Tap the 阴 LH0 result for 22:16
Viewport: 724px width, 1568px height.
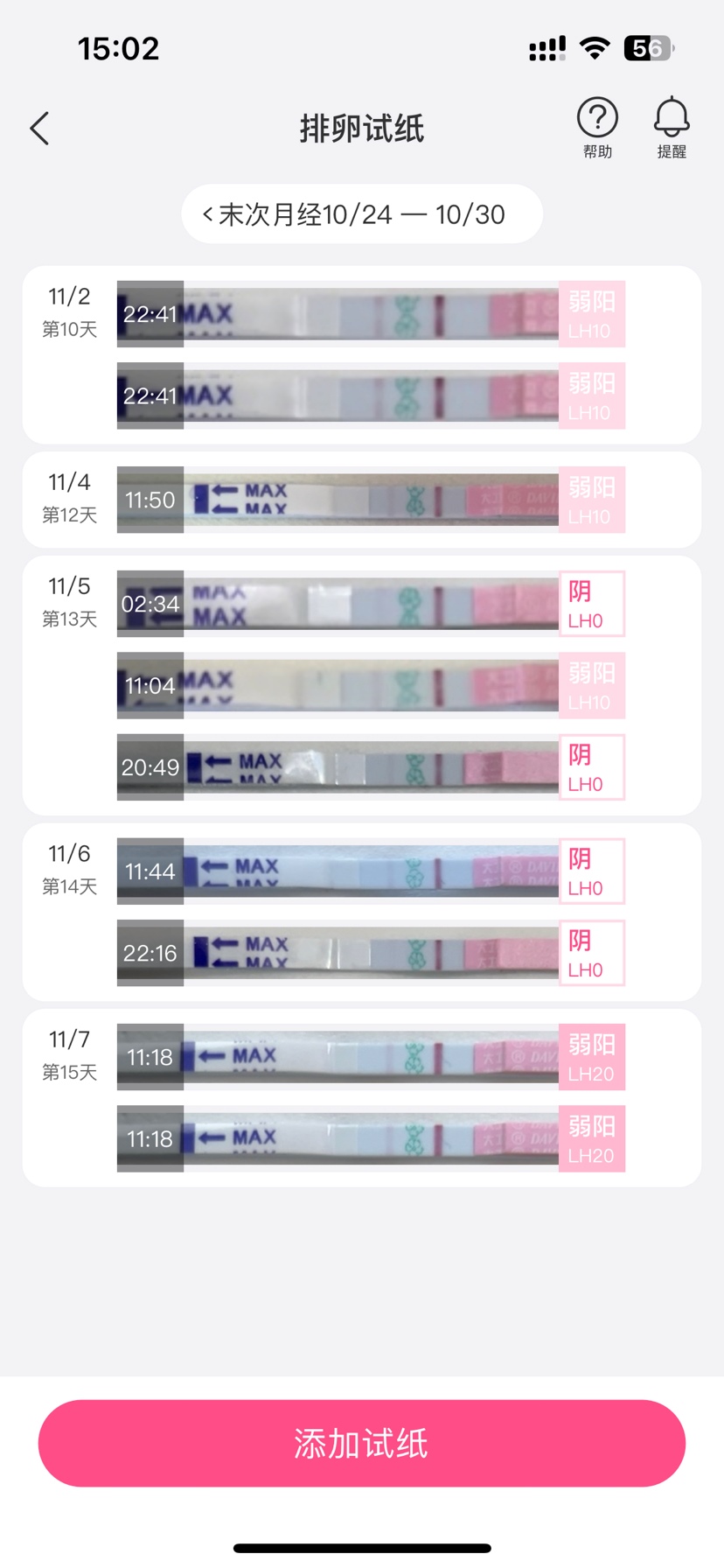592,953
